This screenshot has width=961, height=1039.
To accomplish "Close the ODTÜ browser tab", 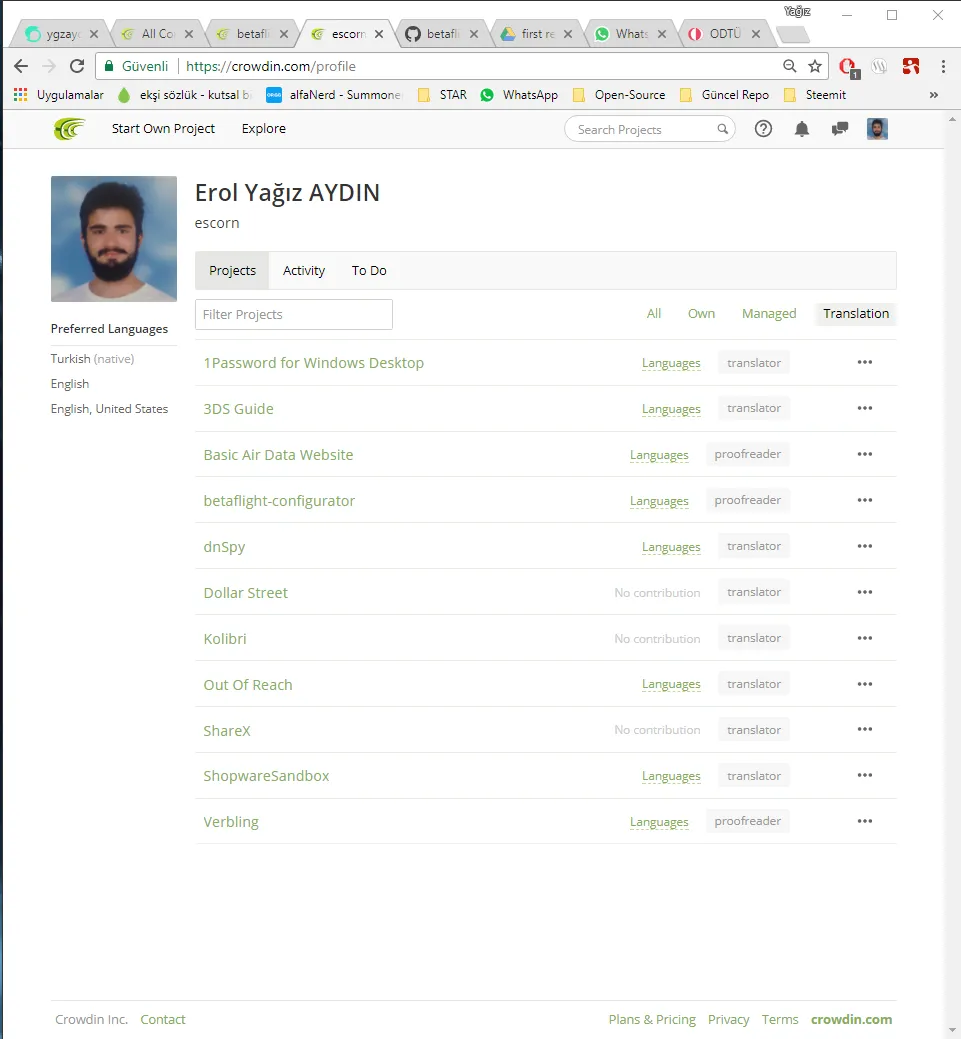I will tap(756, 34).
